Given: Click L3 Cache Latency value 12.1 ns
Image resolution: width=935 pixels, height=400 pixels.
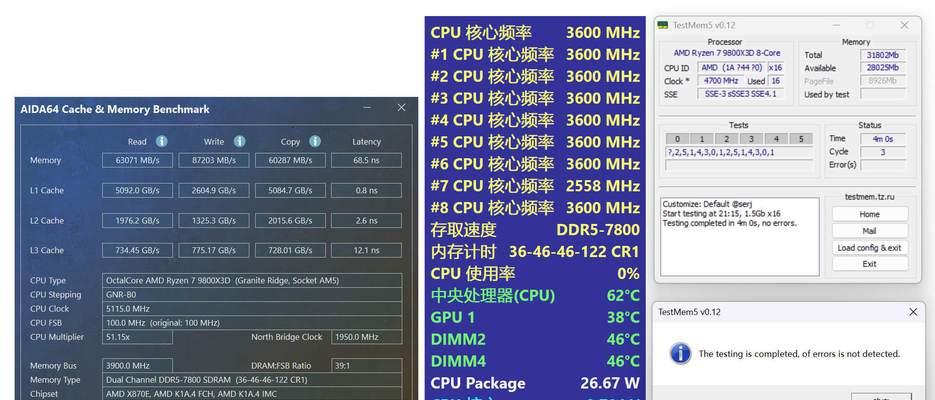Looking at the screenshot, I should point(366,250).
